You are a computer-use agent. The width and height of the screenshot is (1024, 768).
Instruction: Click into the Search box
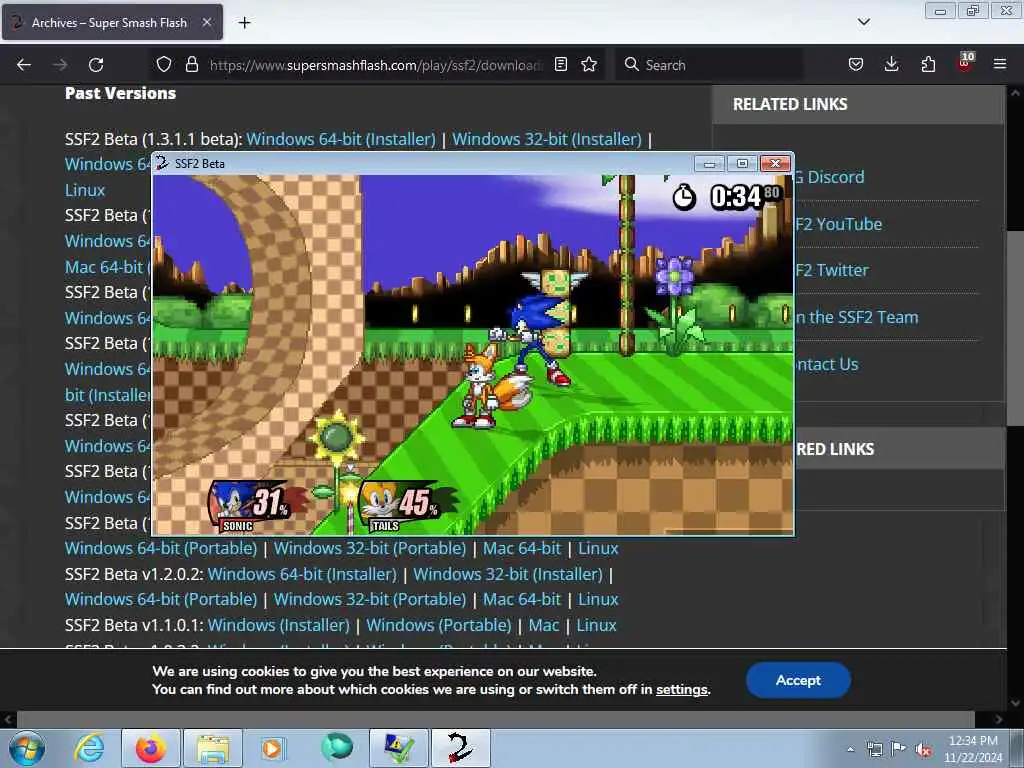click(709, 65)
